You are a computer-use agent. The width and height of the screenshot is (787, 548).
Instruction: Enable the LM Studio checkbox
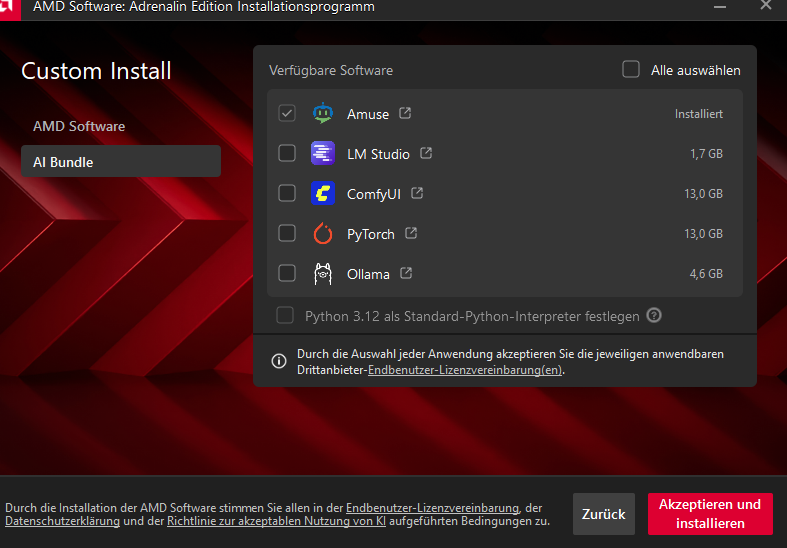click(x=287, y=153)
